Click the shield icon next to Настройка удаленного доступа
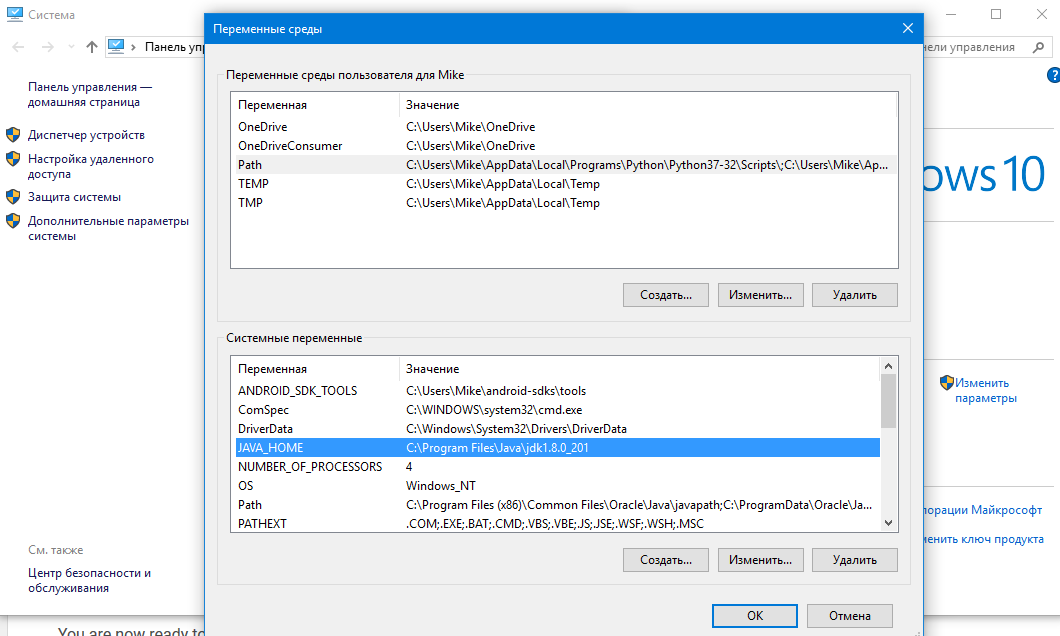The height and width of the screenshot is (636, 1060). (x=13, y=159)
